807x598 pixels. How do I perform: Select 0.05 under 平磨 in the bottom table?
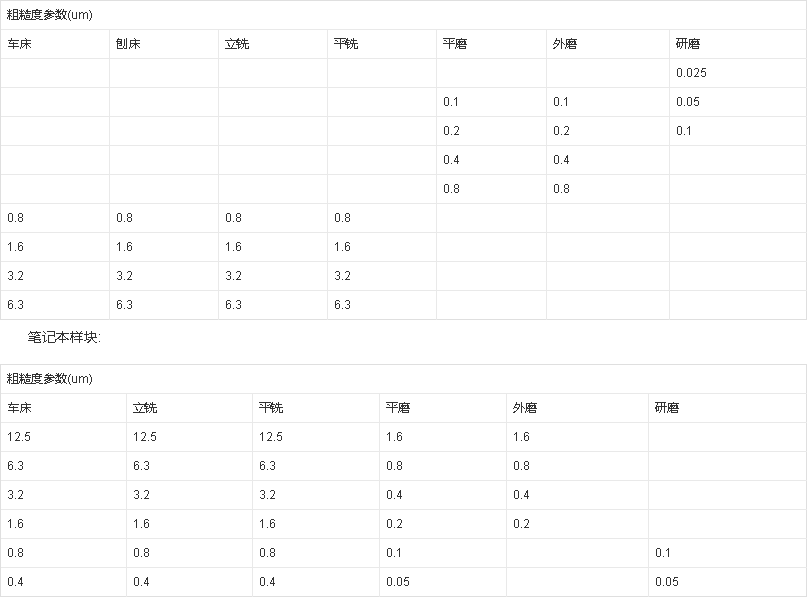(397, 582)
